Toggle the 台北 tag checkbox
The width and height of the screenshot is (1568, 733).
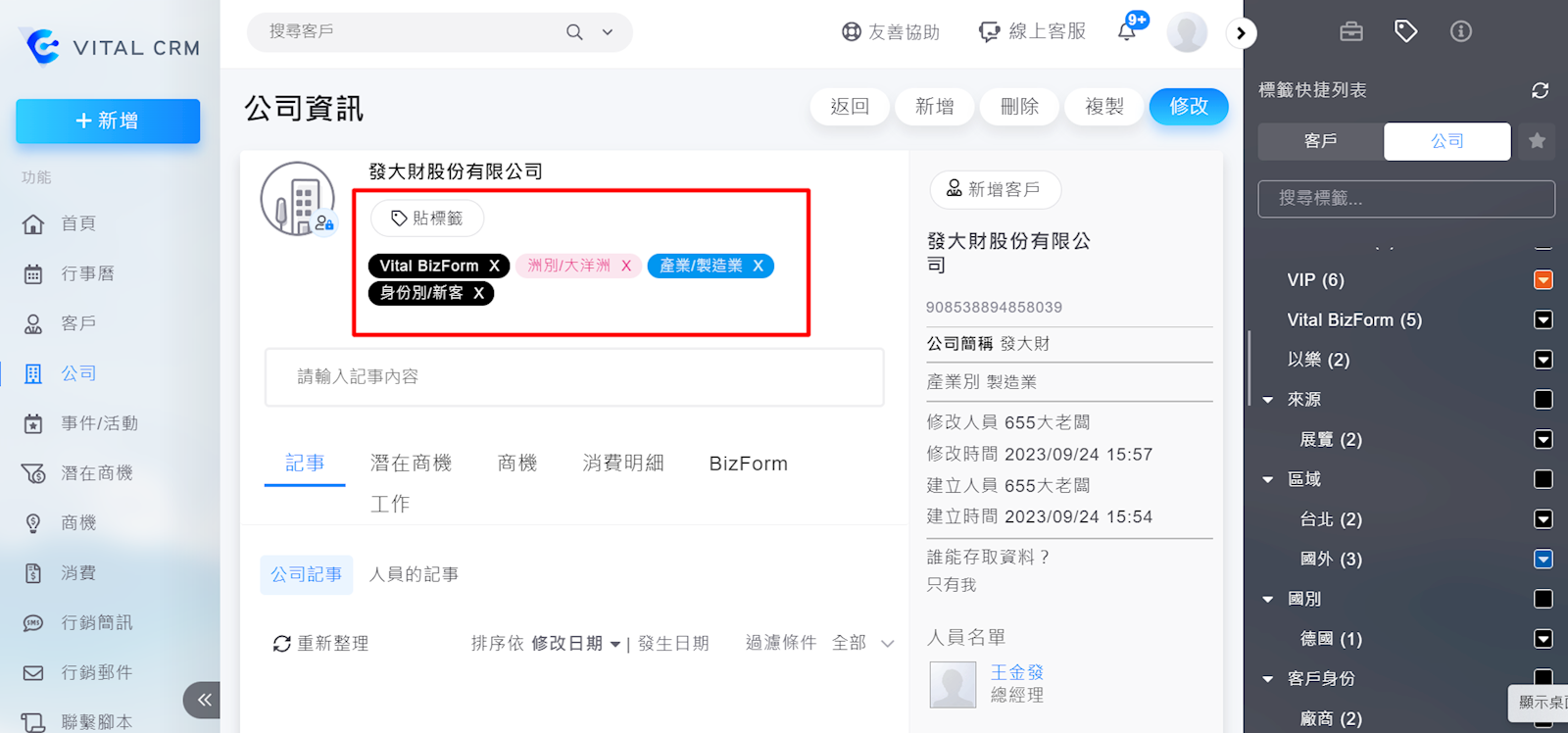[1543, 519]
